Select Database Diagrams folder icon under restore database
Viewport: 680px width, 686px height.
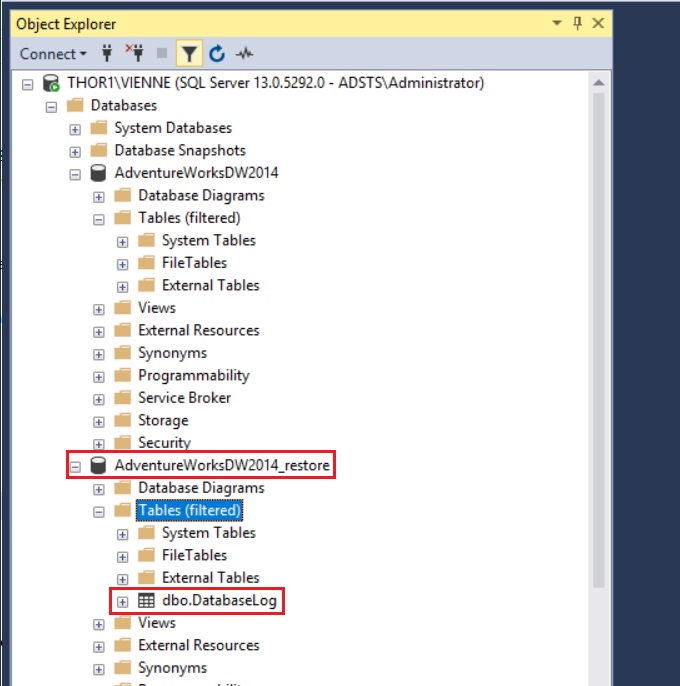point(123,488)
